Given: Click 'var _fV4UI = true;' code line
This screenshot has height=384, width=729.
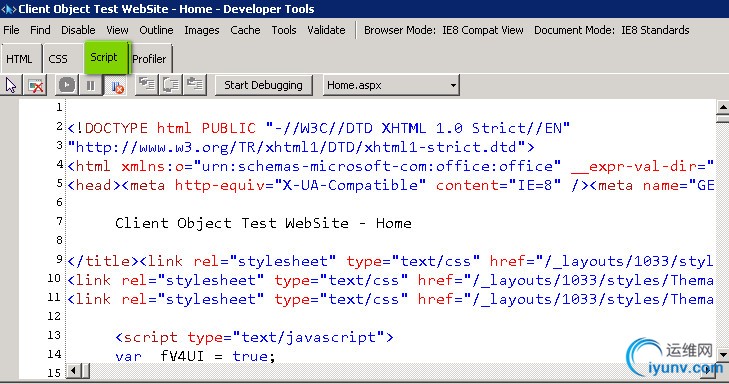Looking at the screenshot, I should pos(195,357).
